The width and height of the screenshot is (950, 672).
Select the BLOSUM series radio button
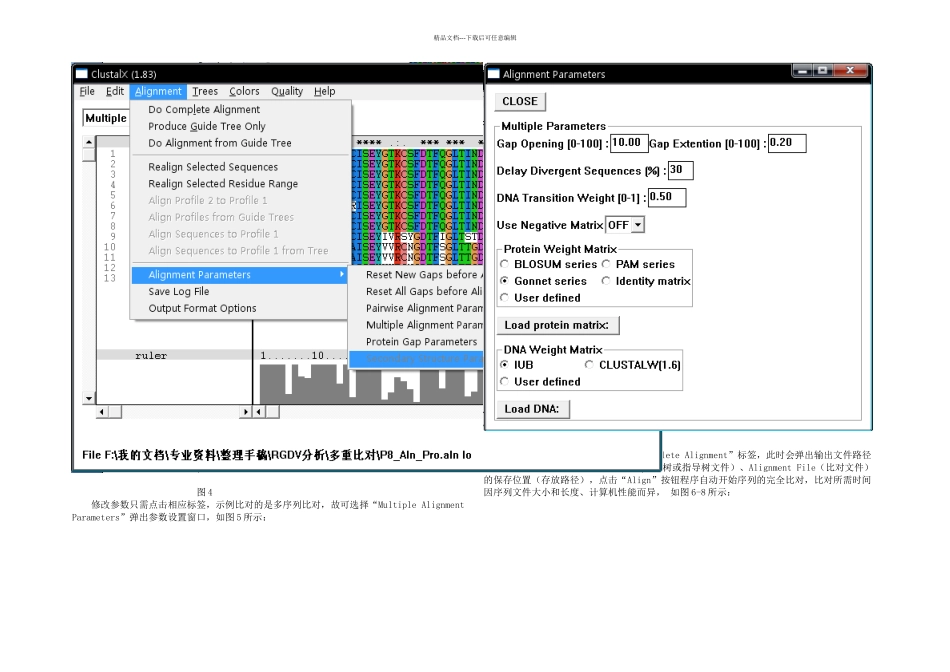pos(504,264)
